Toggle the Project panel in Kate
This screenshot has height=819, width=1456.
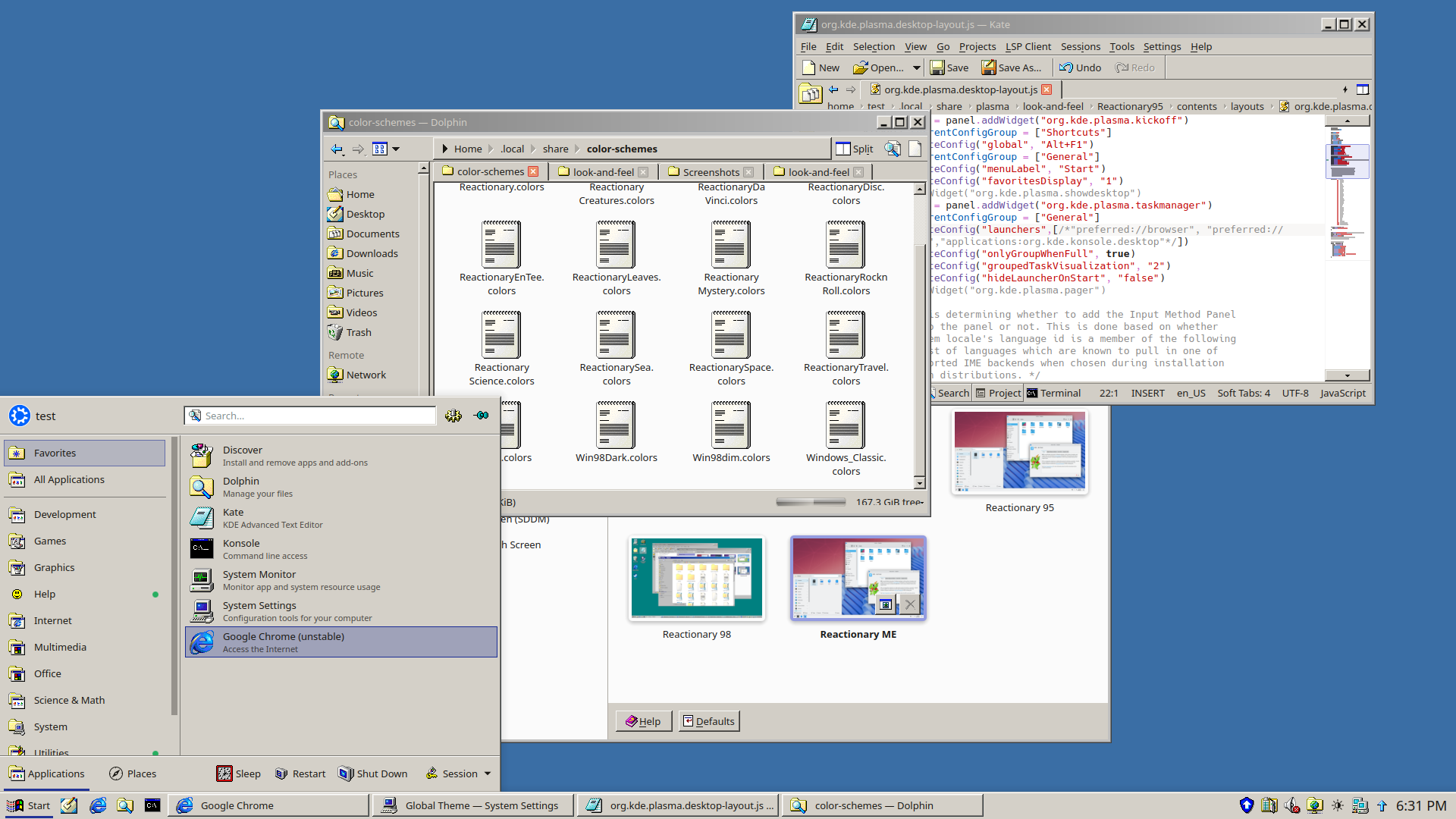click(999, 394)
